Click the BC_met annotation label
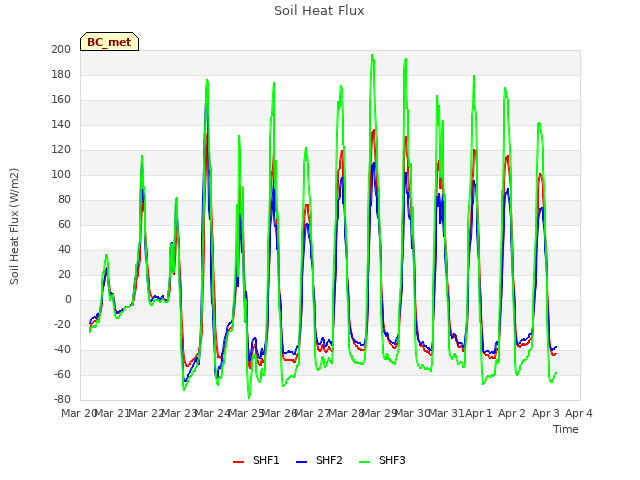The height and width of the screenshot is (480, 640). coord(109,42)
